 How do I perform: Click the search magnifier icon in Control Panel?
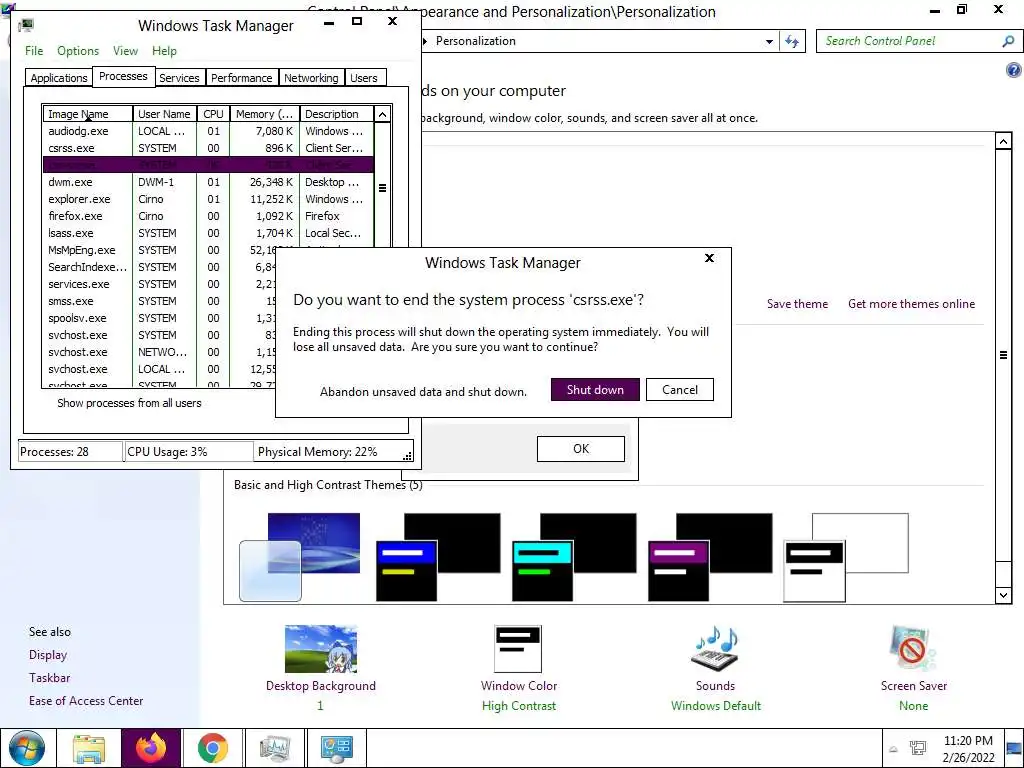pos(1008,41)
